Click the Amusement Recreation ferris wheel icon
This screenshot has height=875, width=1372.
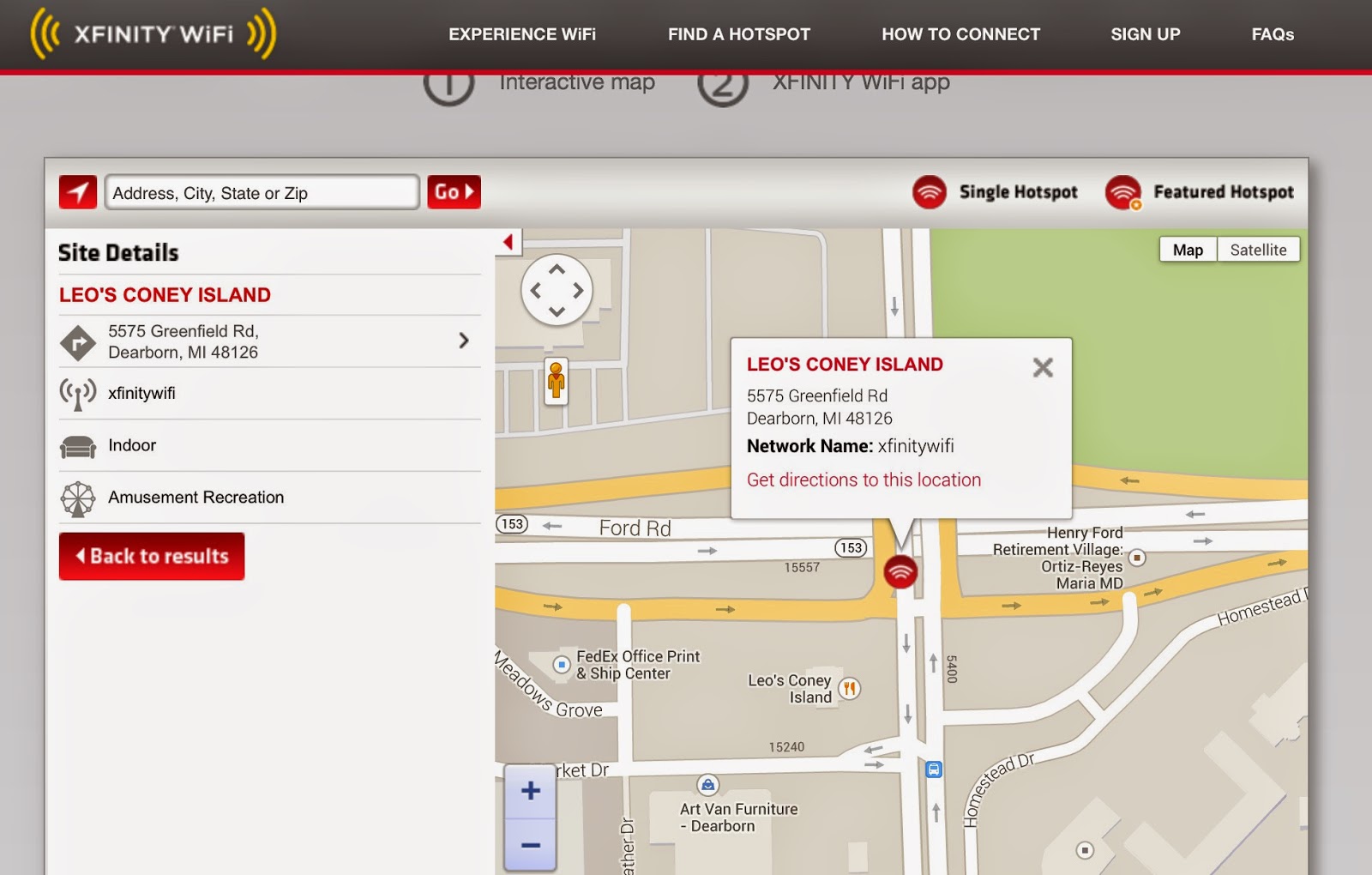point(78,499)
